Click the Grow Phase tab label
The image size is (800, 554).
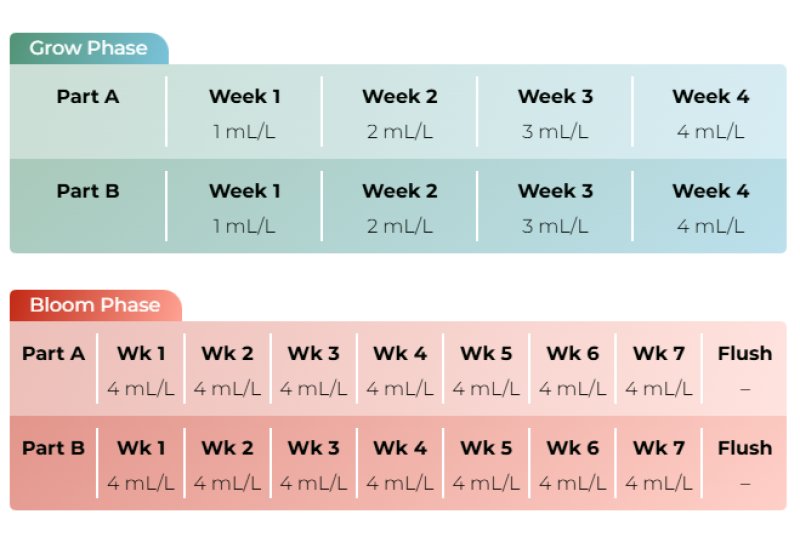click(x=88, y=48)
